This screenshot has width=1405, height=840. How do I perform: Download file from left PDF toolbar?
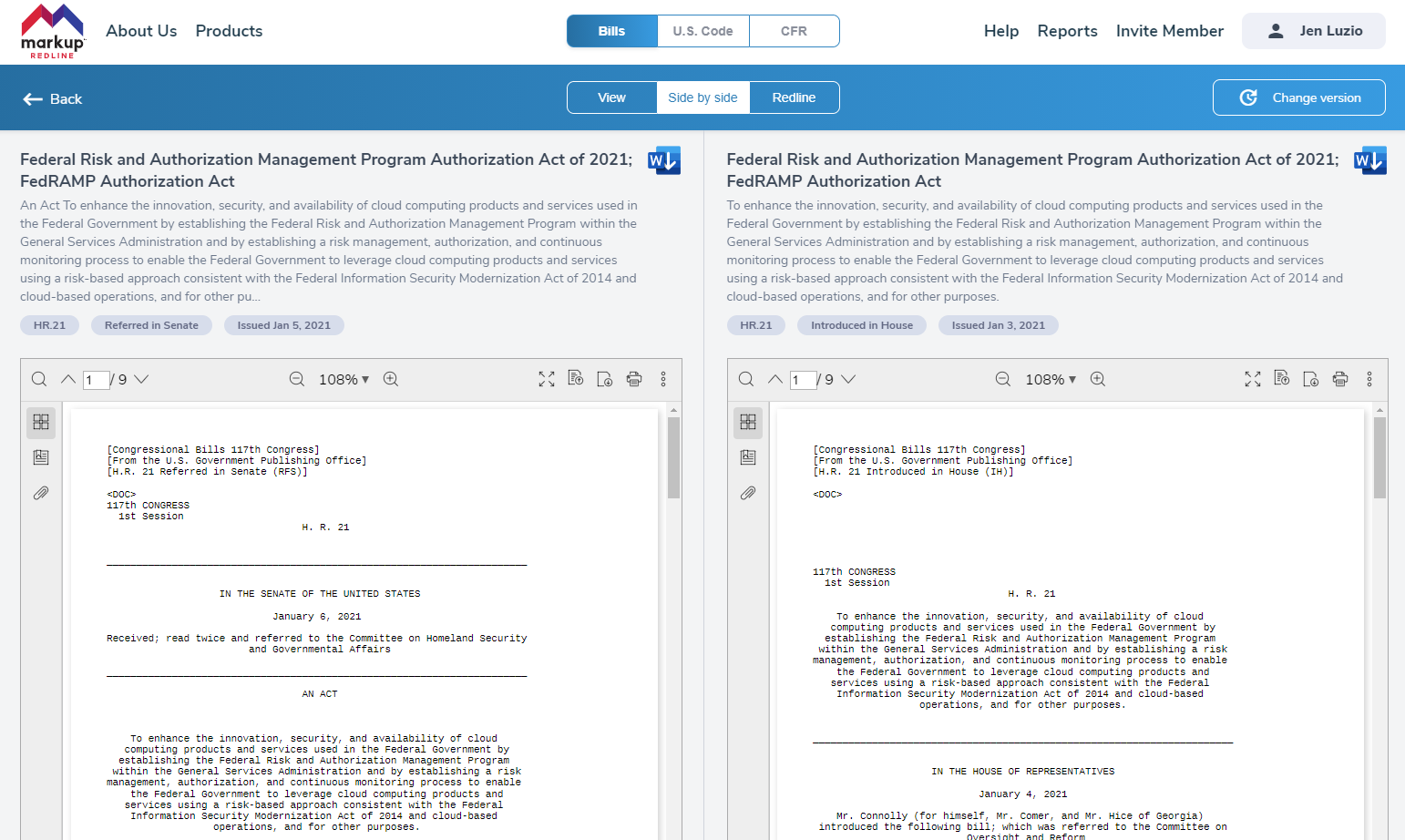coord(605,379)
